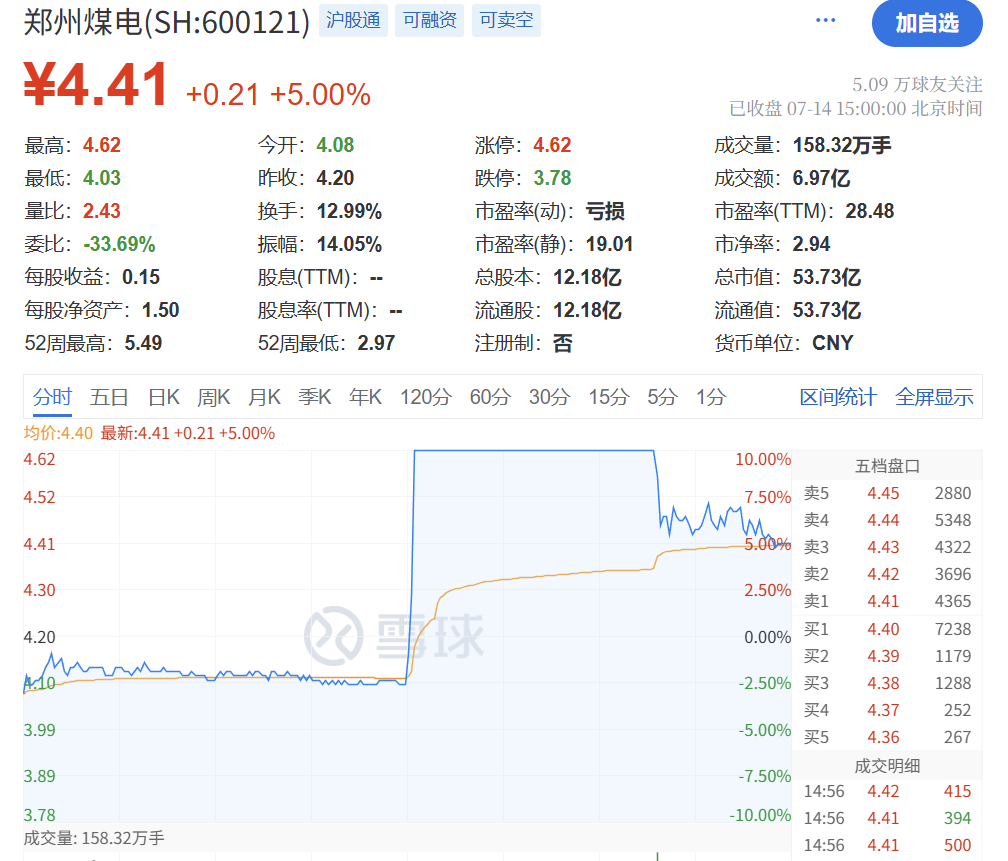The height and width of the screenshot is (861, 1008).
Task: Choose the 5分 interval tab
Action: pyautogui.click(x=661, y=397)
